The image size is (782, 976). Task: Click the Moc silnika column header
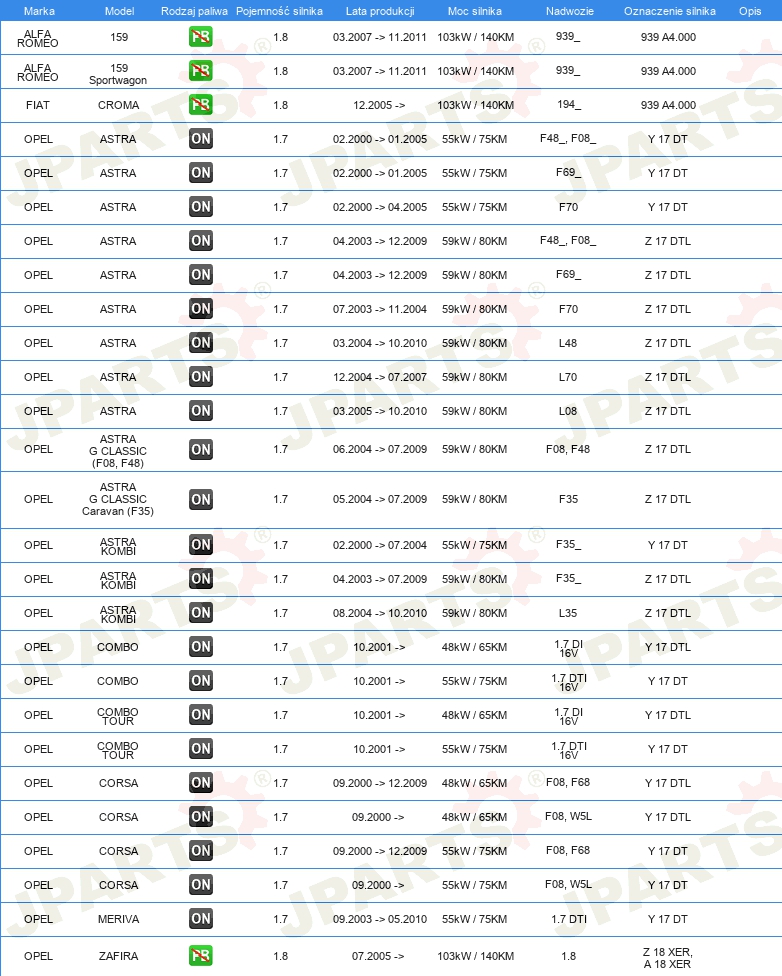tap(474, 11)
